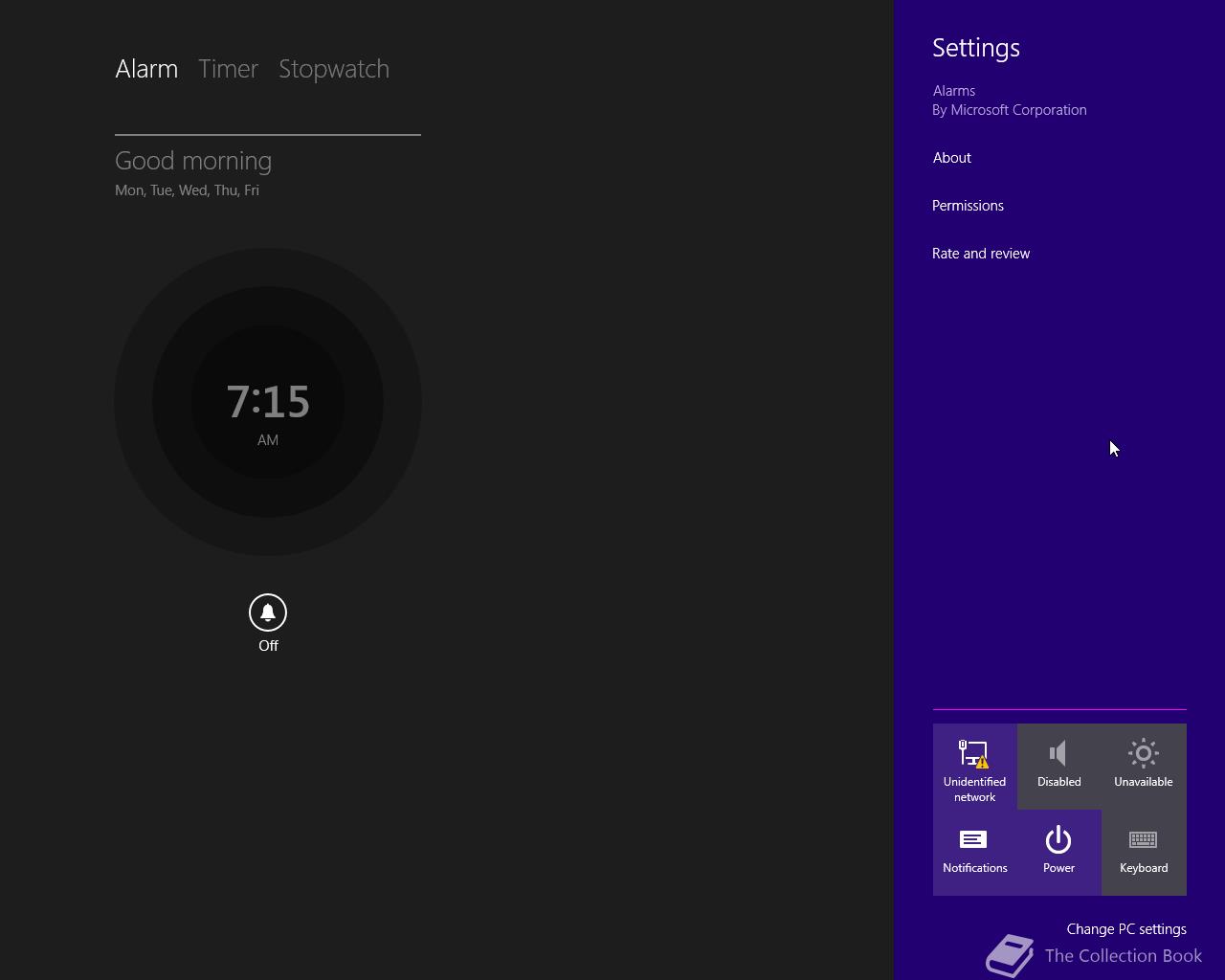
Task: Open About in Settings
Action: [951, 158]
